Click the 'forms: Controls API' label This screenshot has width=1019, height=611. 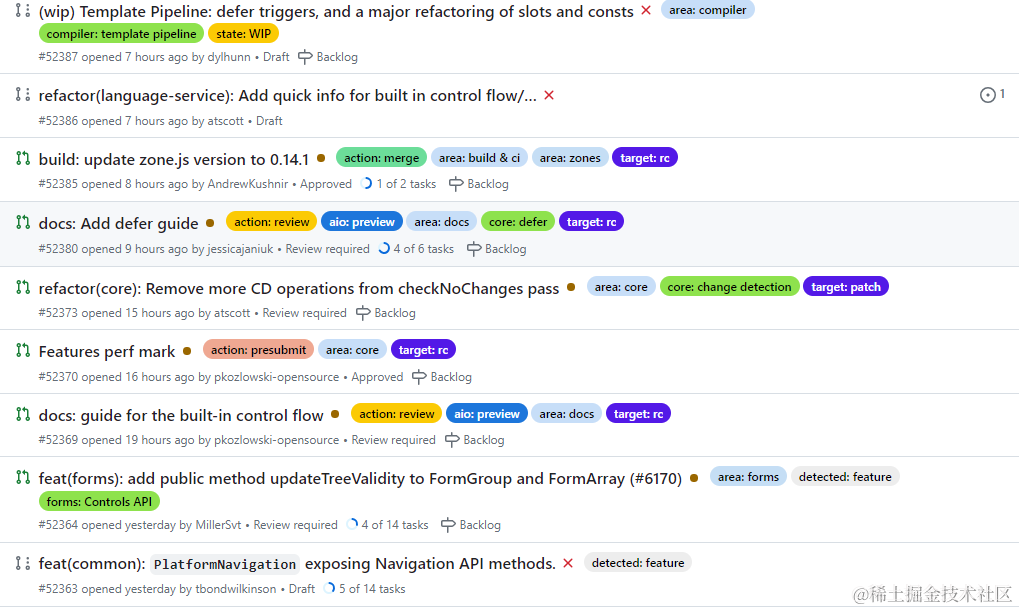point(99,502)
